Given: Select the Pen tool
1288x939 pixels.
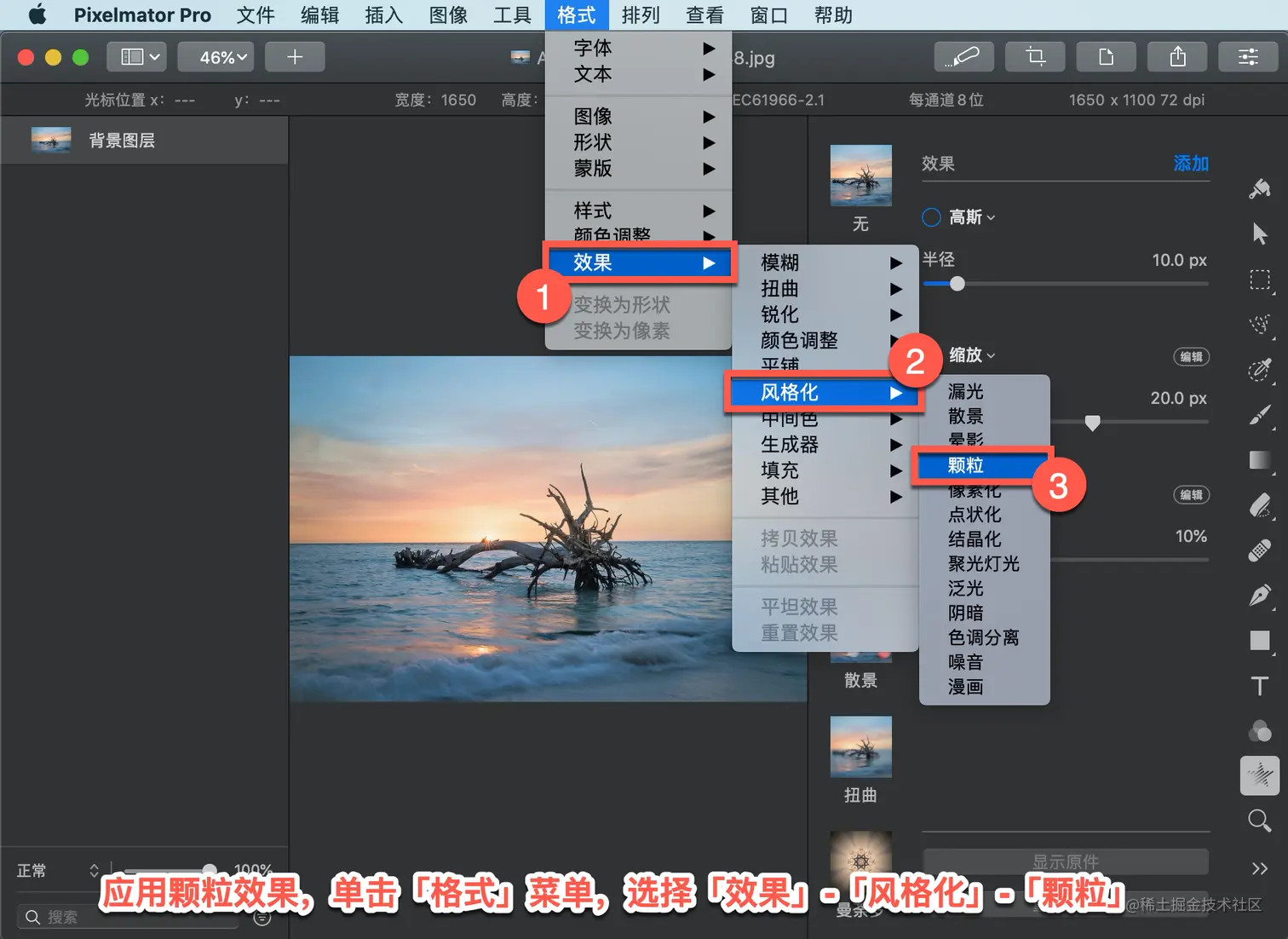Looking at the screenshot, I should (1260, 595).
